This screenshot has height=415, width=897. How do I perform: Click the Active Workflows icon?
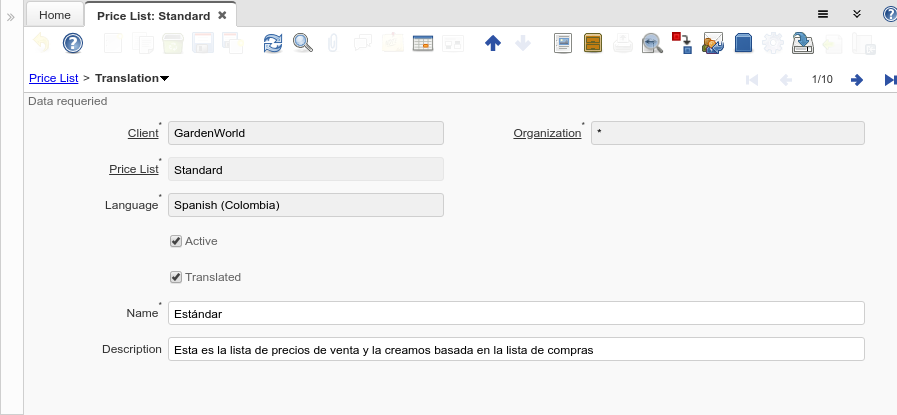[682, 43]
